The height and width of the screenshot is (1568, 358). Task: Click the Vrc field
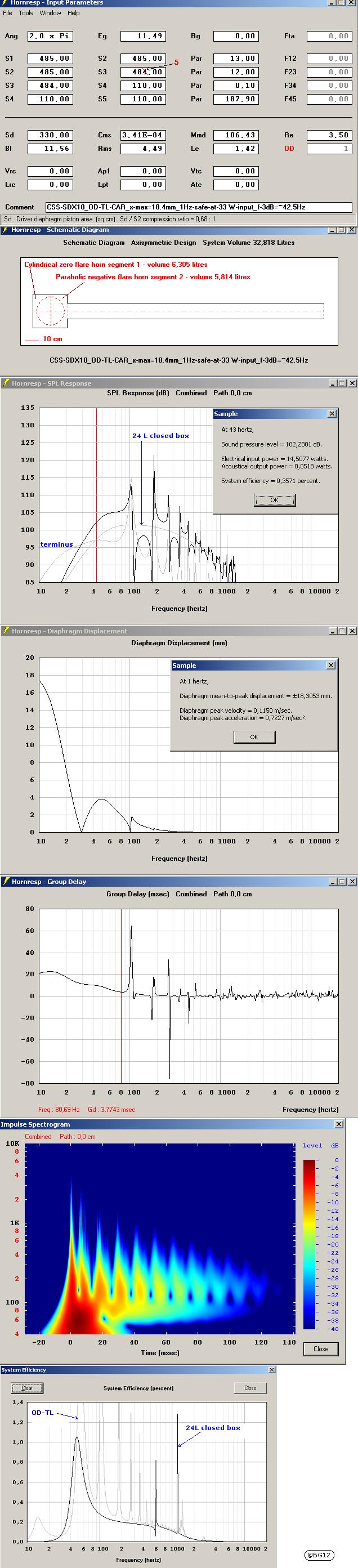pos(50,171)
